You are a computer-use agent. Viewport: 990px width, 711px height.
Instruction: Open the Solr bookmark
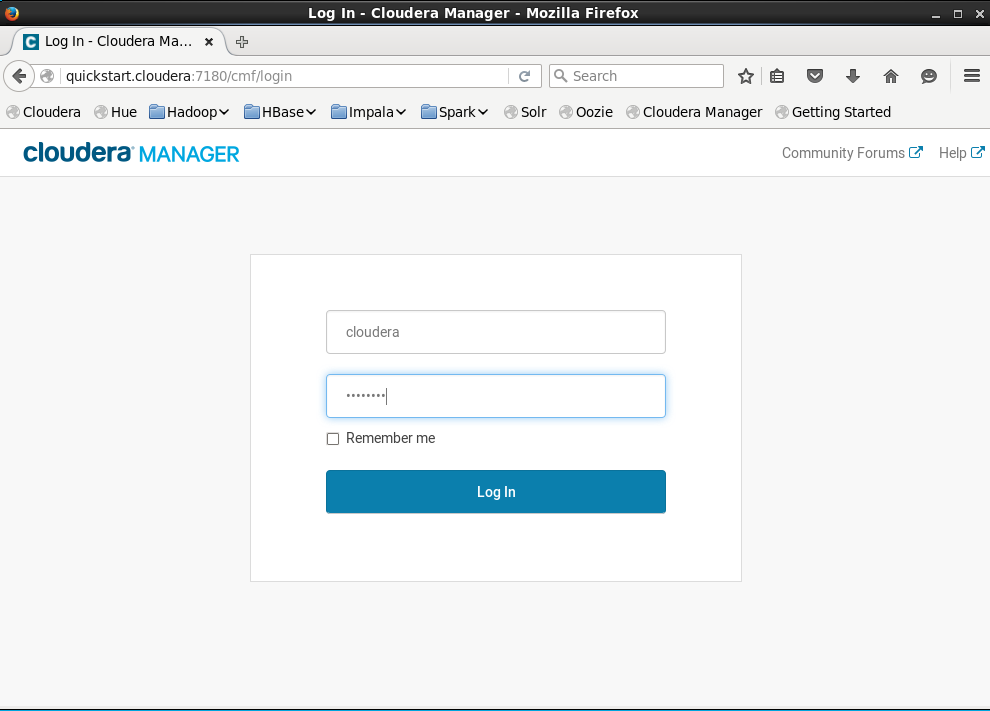pos(525,112)
